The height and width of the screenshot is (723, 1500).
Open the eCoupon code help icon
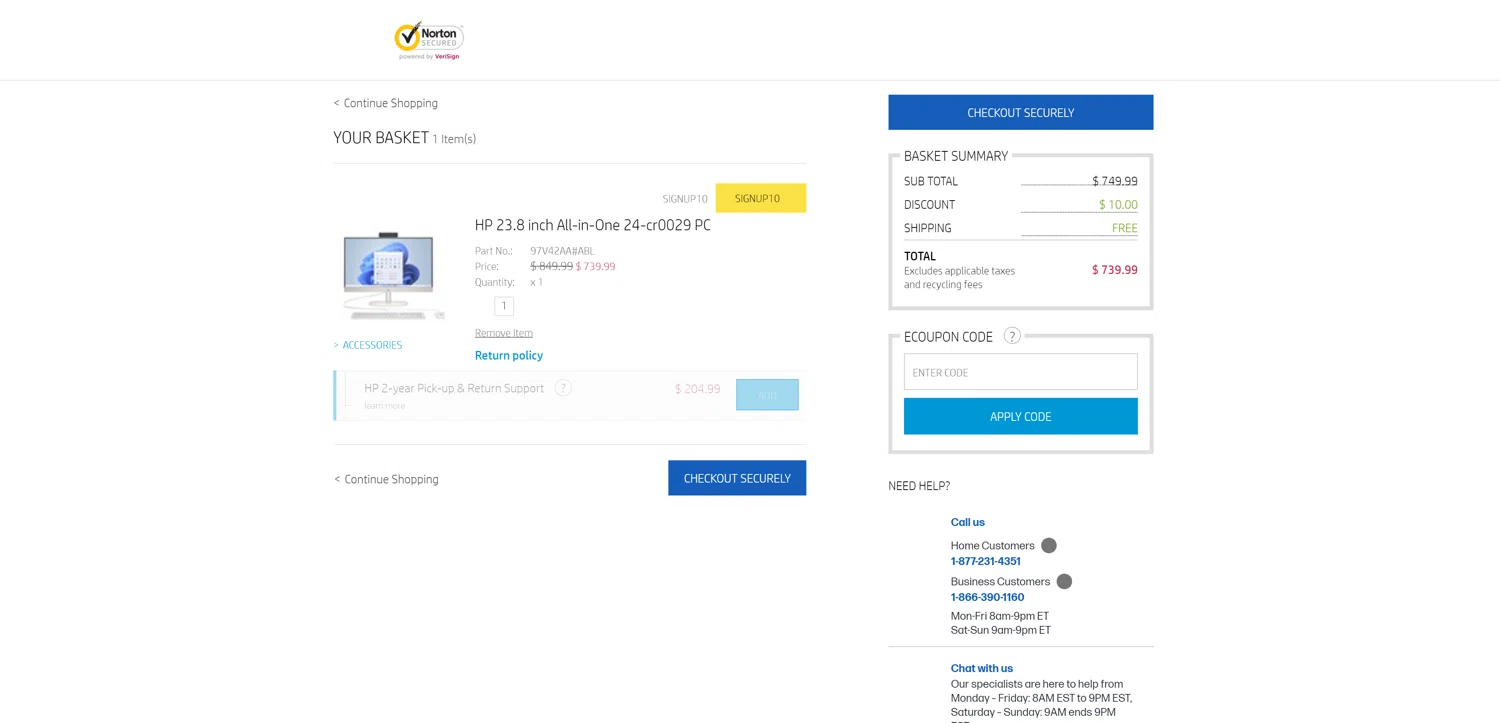click(x=1012, y=336)
